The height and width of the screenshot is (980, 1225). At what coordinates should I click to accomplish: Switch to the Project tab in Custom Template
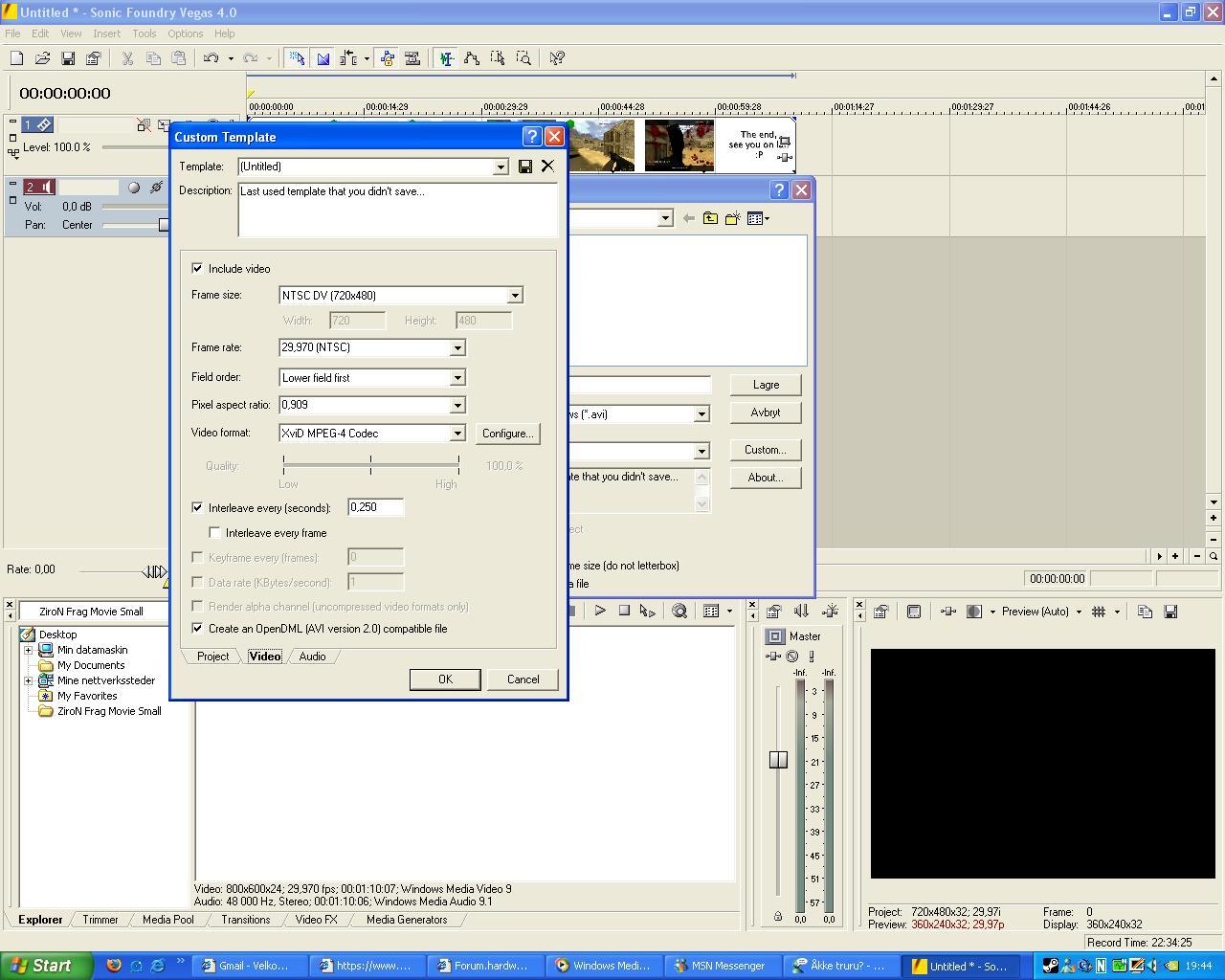pos(212,657)
